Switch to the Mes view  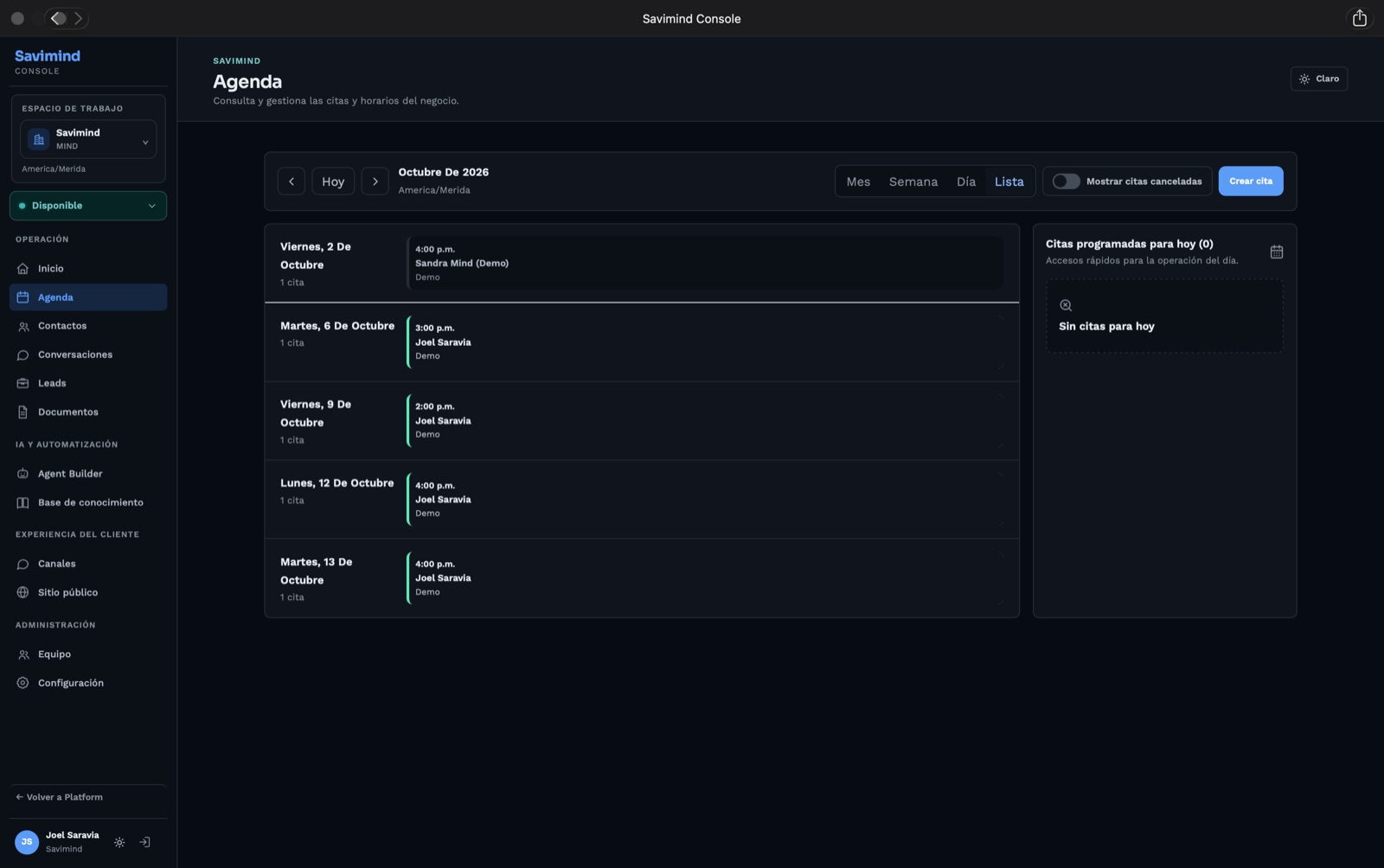[858, 182]
